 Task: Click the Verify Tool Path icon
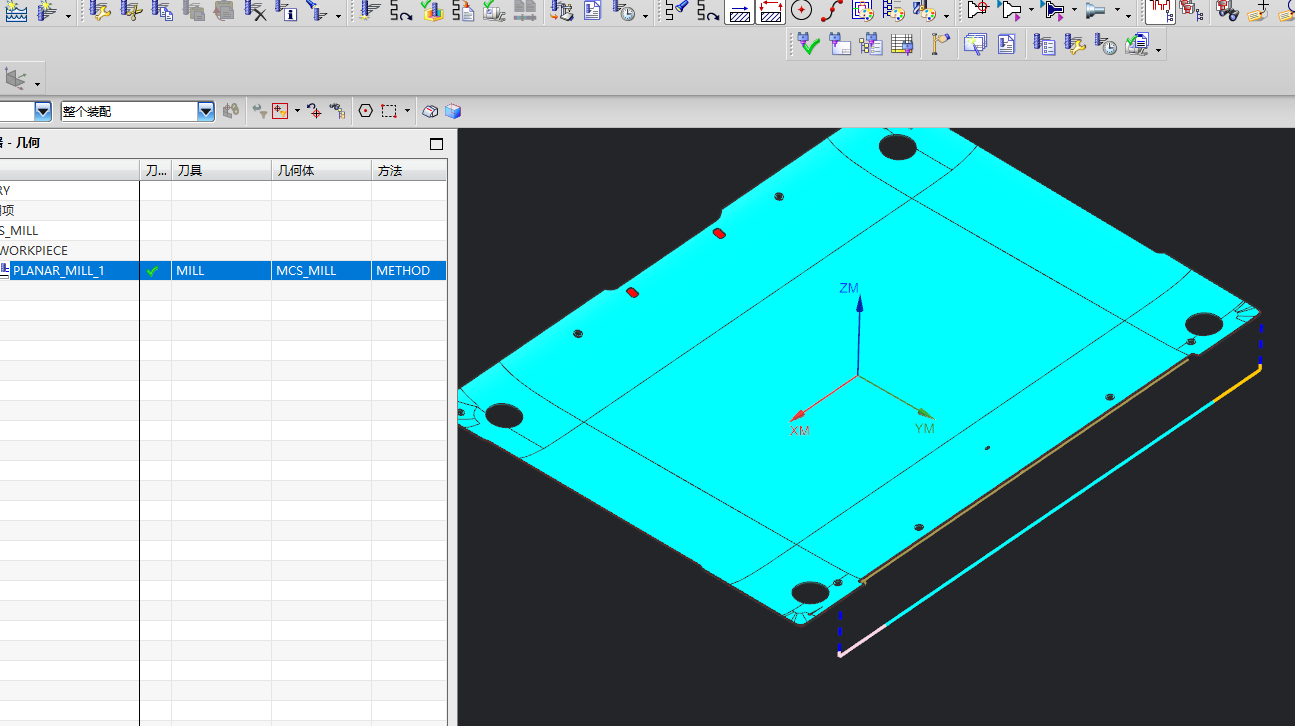click(432, 11)
